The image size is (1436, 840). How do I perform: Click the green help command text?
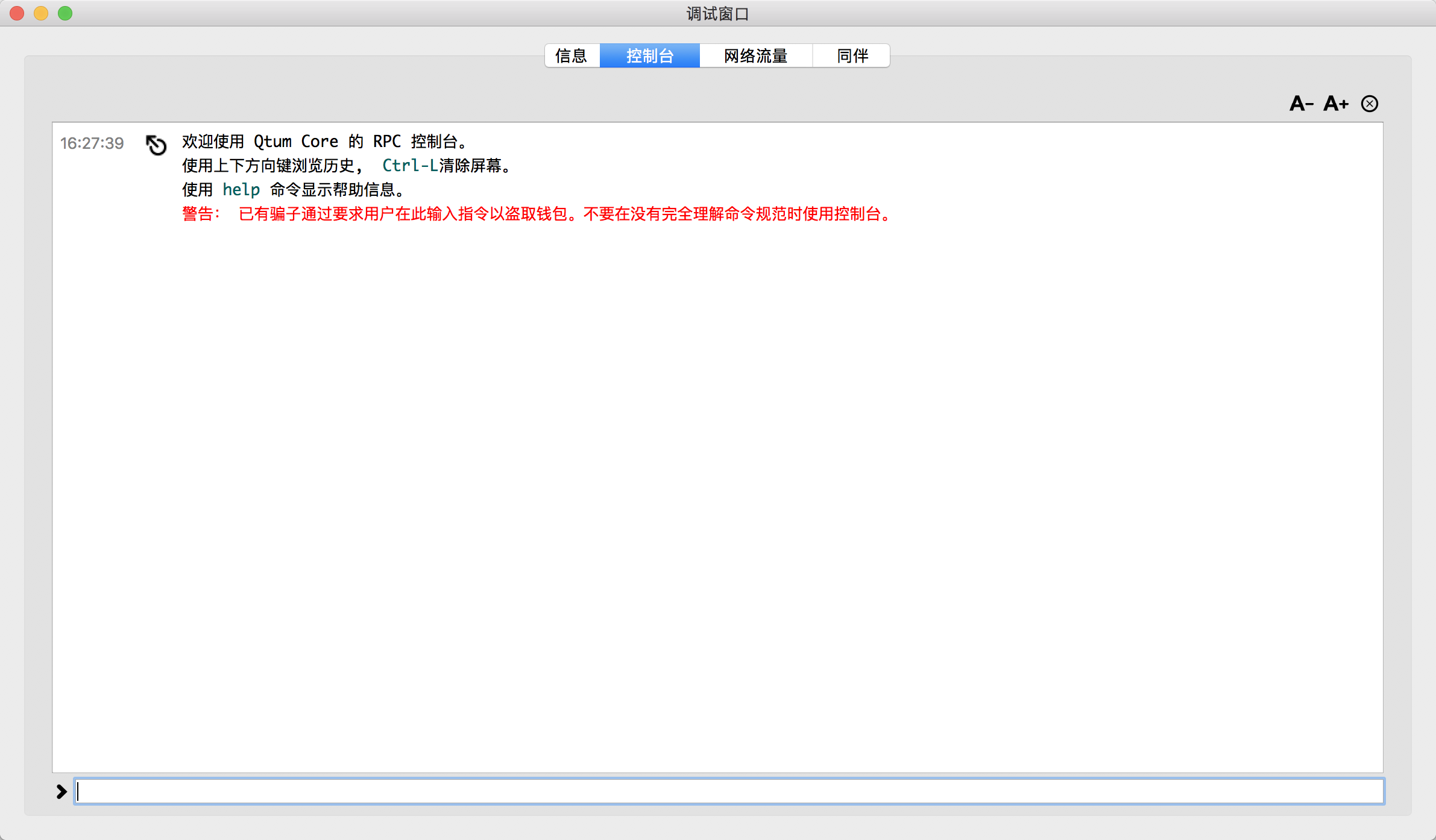tap(241, 190)
